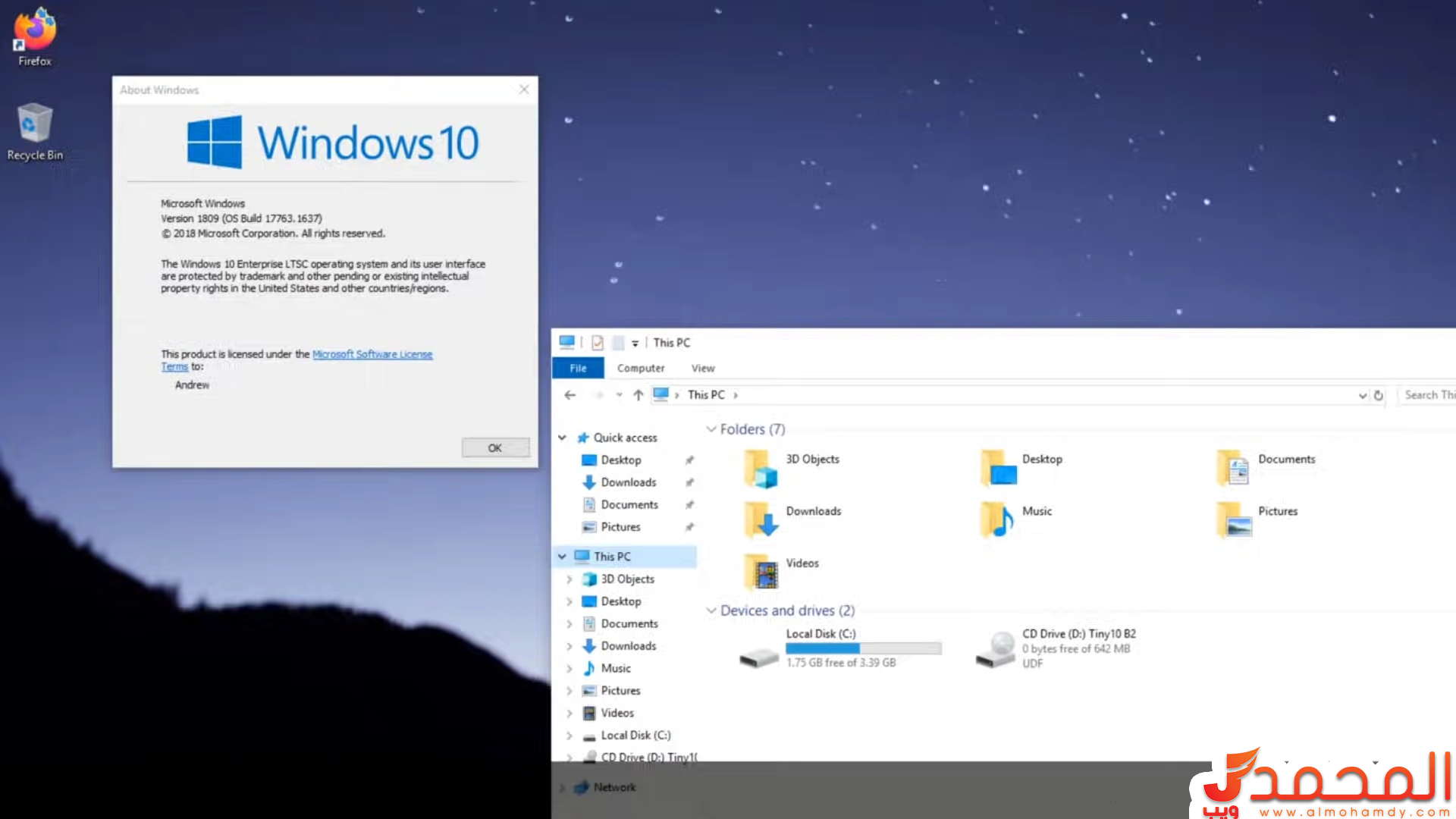Collapse the Folders (7) group
The width and height of the screenshot is (1456, 819).
click(x=711, y=429)
